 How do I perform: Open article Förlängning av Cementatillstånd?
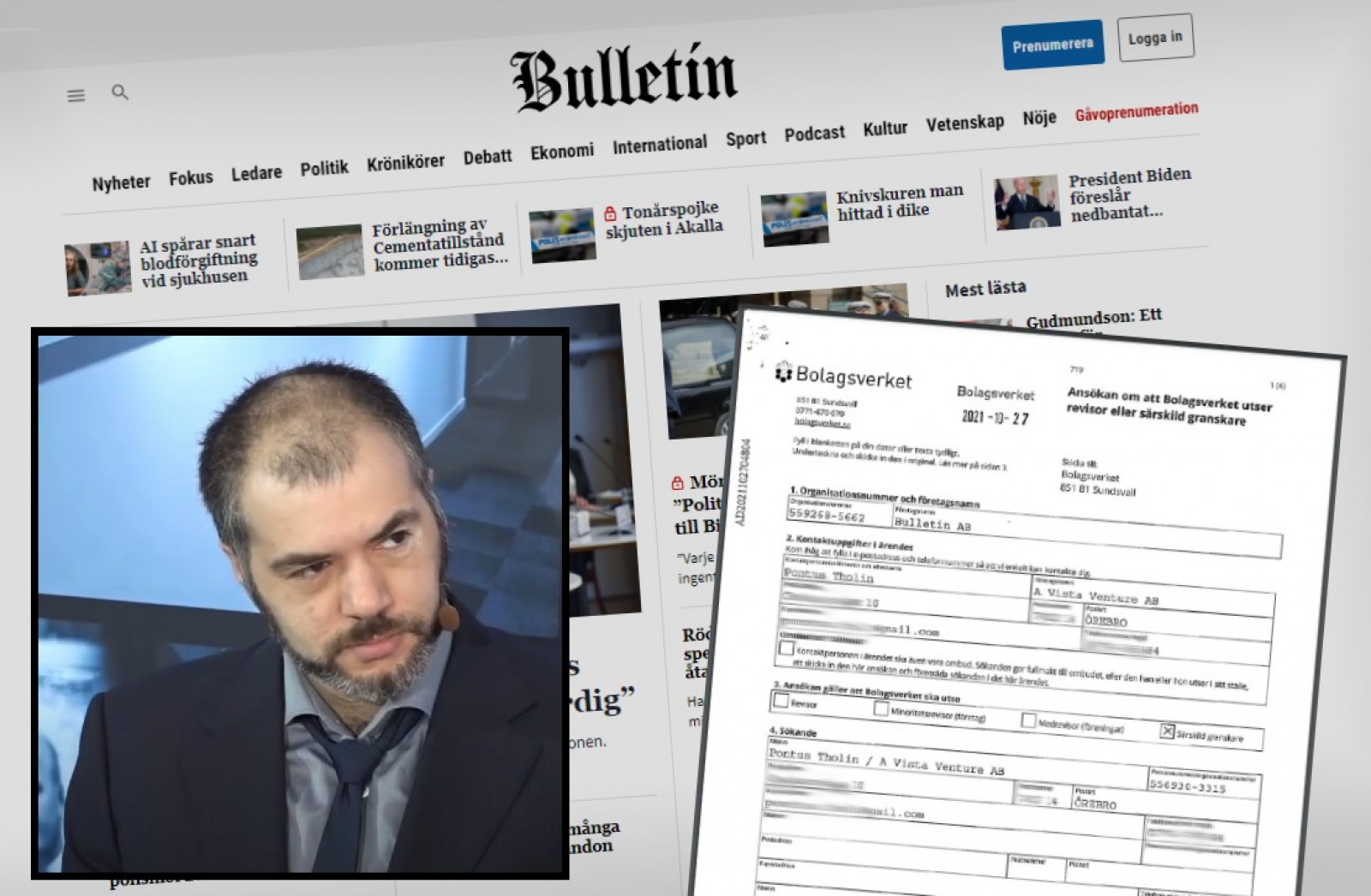pyautogui.click(x=439, y=244)
